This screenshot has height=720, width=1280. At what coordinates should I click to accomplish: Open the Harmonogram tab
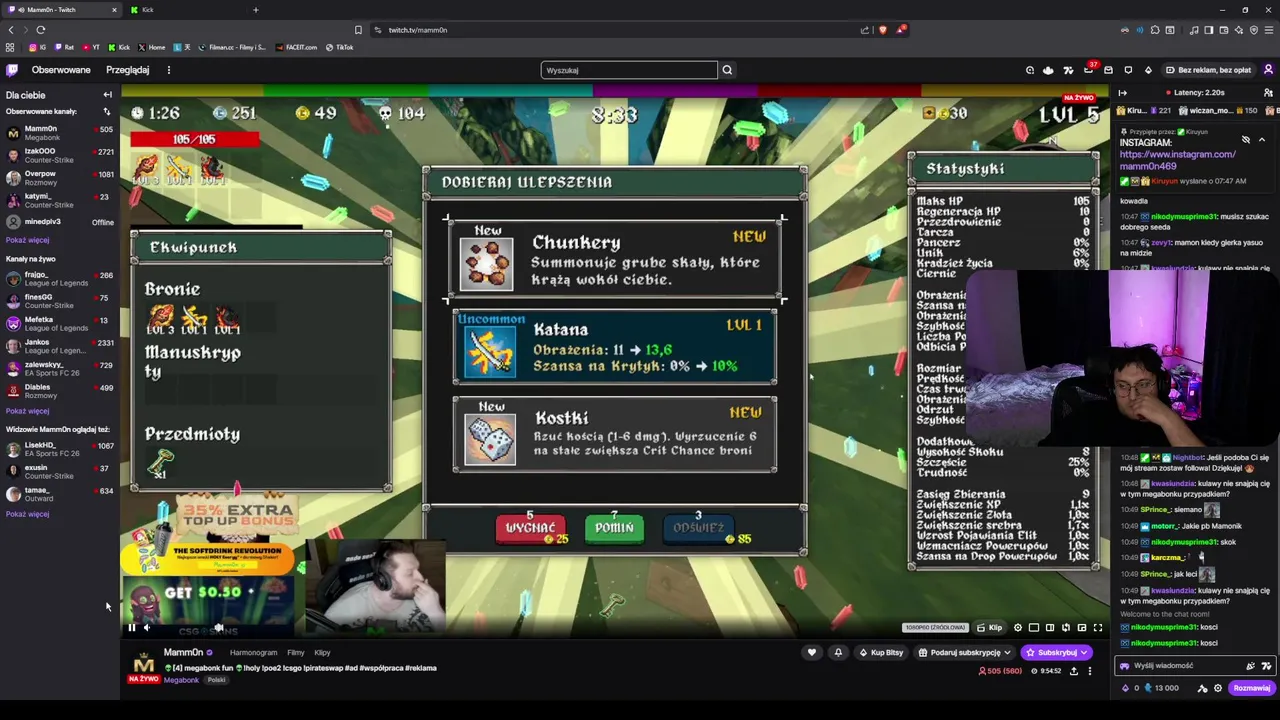(253, 653)
